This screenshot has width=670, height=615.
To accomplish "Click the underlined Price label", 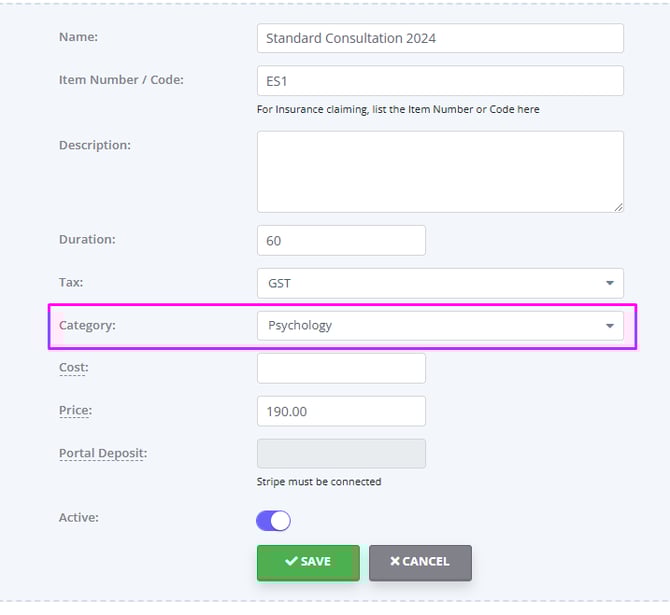I will coord(75,411).
